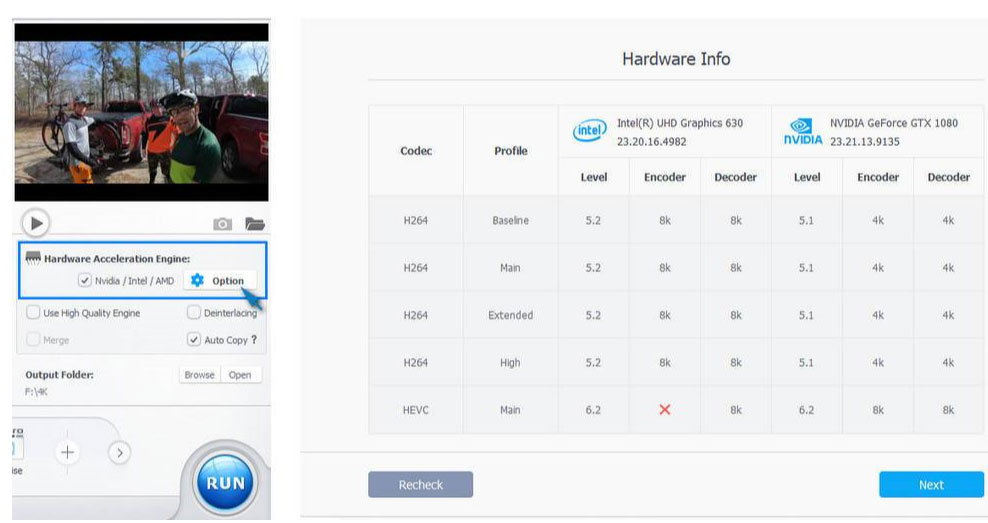Uncheck the Auto Copy checkbox
The height and width of the screenshot is (523, 988).
coord(193,339)
